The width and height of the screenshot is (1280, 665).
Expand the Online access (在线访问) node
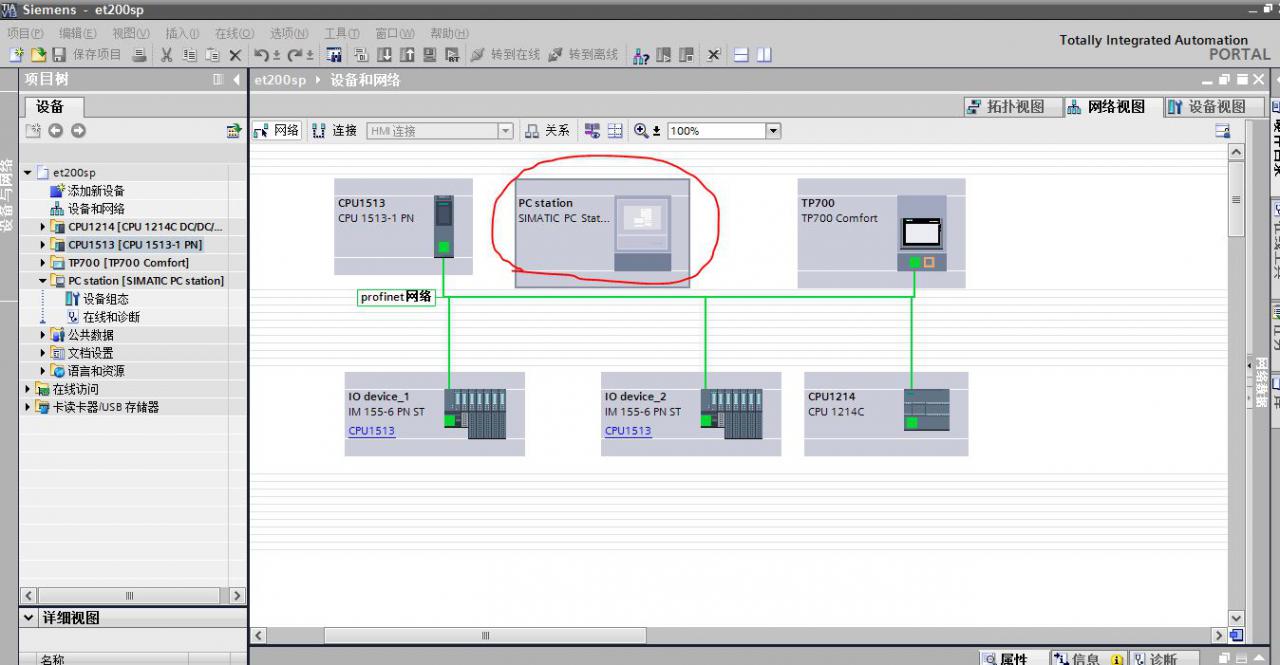click(x=28, y=389)
